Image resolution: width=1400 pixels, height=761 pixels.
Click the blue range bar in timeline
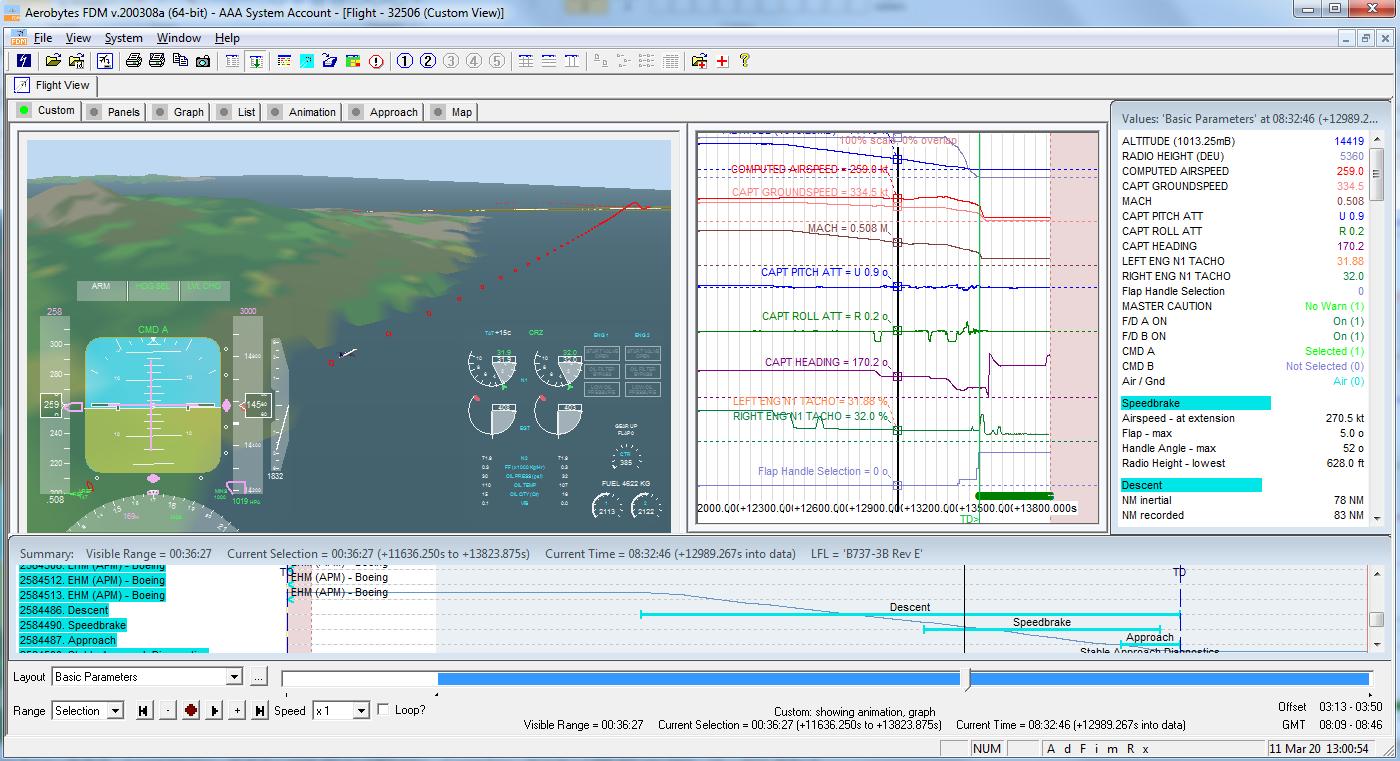coord(902,679)
